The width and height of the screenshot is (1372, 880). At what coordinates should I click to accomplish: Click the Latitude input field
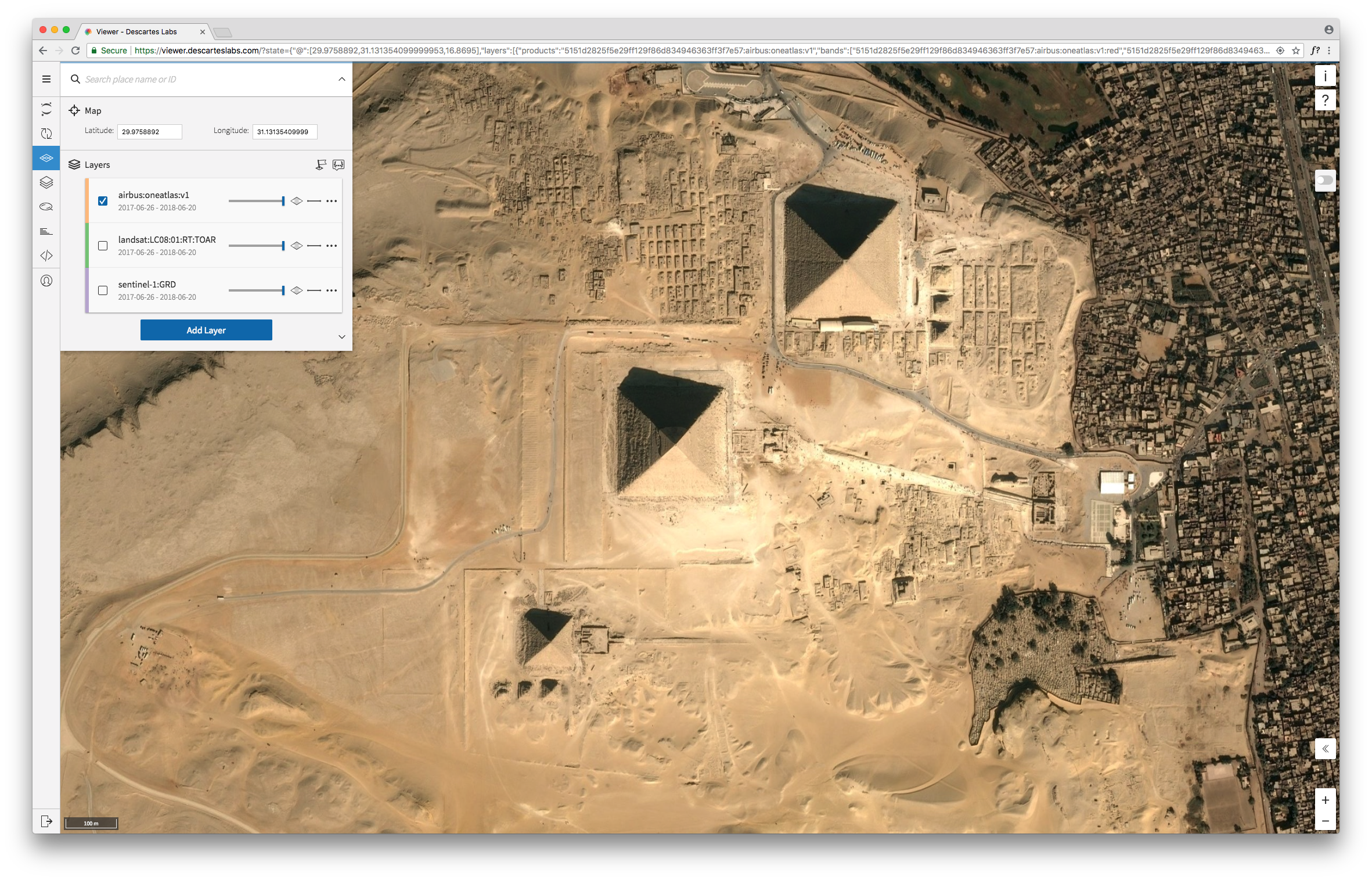150,132
